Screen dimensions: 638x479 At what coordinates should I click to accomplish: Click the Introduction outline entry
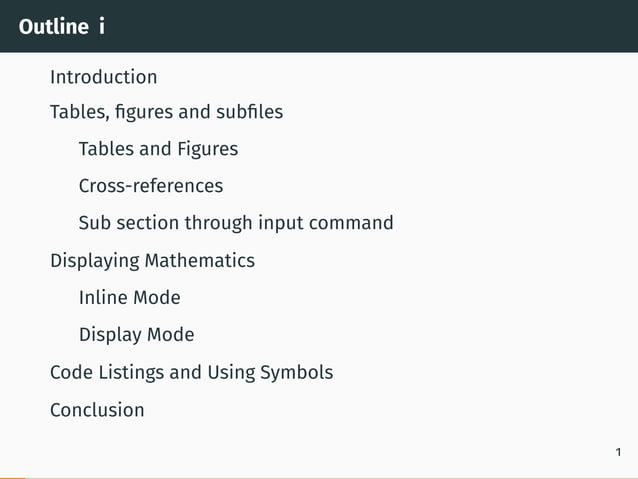(x=103, y=77)
